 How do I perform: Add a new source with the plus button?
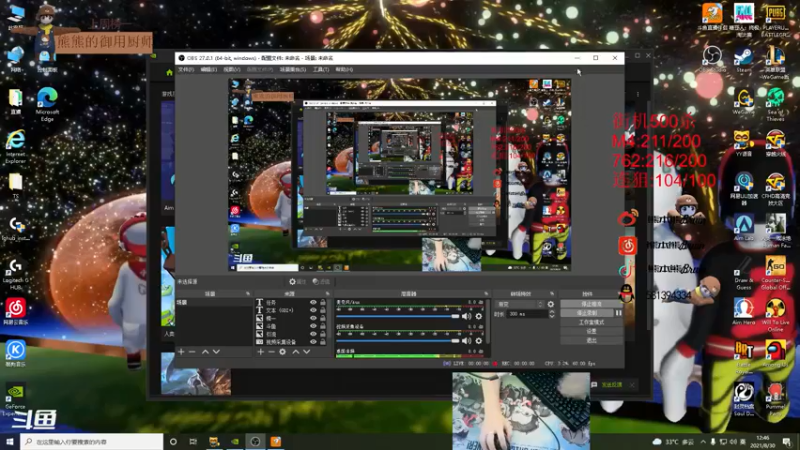coord(261,352)
